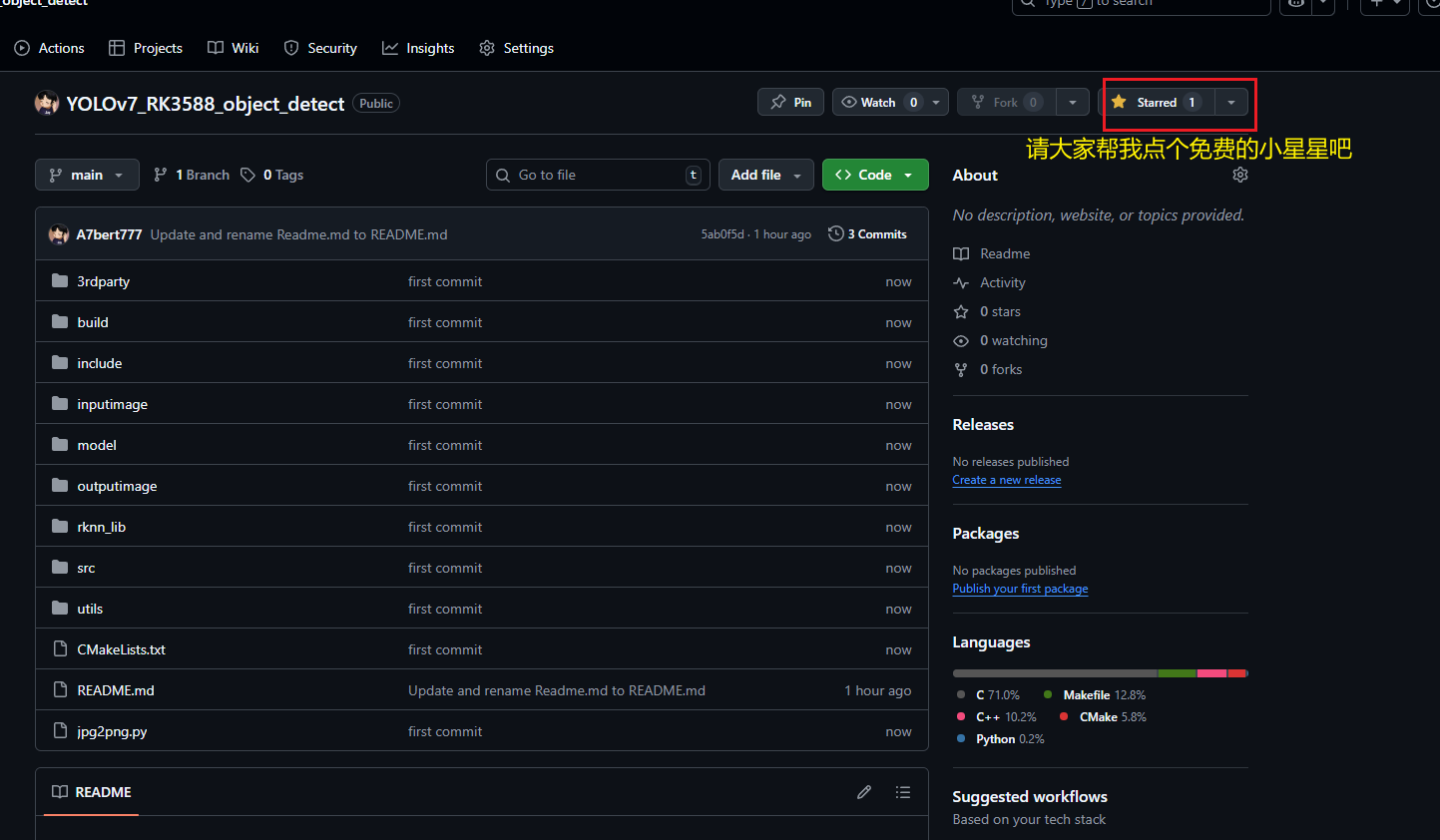1440x840 pixels.
Task: Click the Pin repository button
Action: 790,103
